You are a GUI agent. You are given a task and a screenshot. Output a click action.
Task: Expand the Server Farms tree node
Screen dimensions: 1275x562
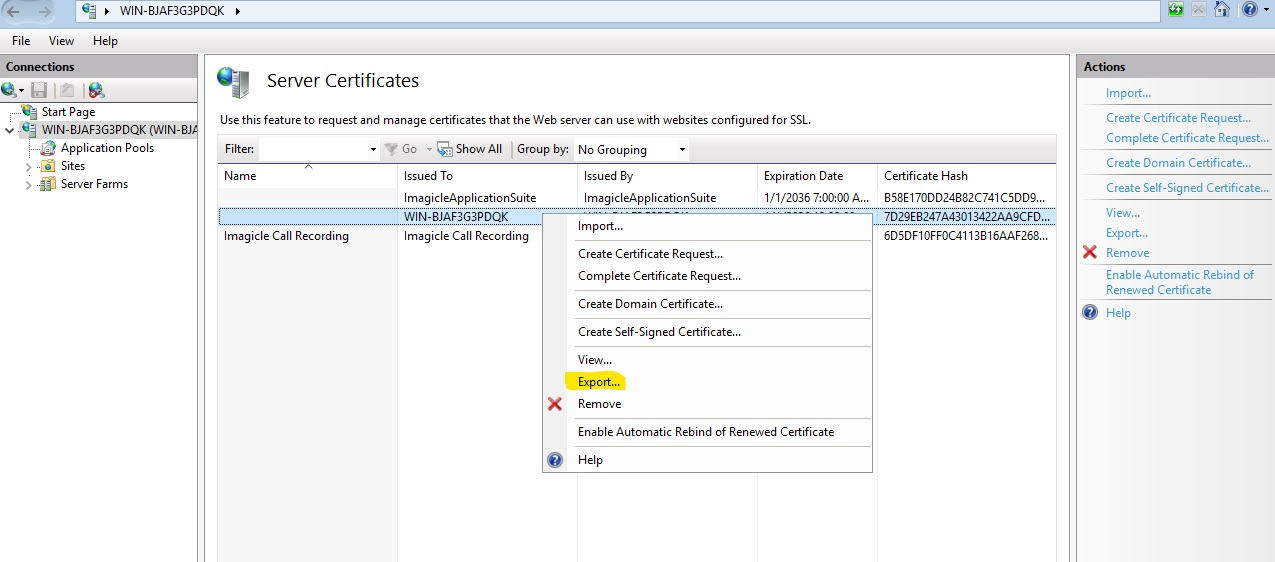29,185
